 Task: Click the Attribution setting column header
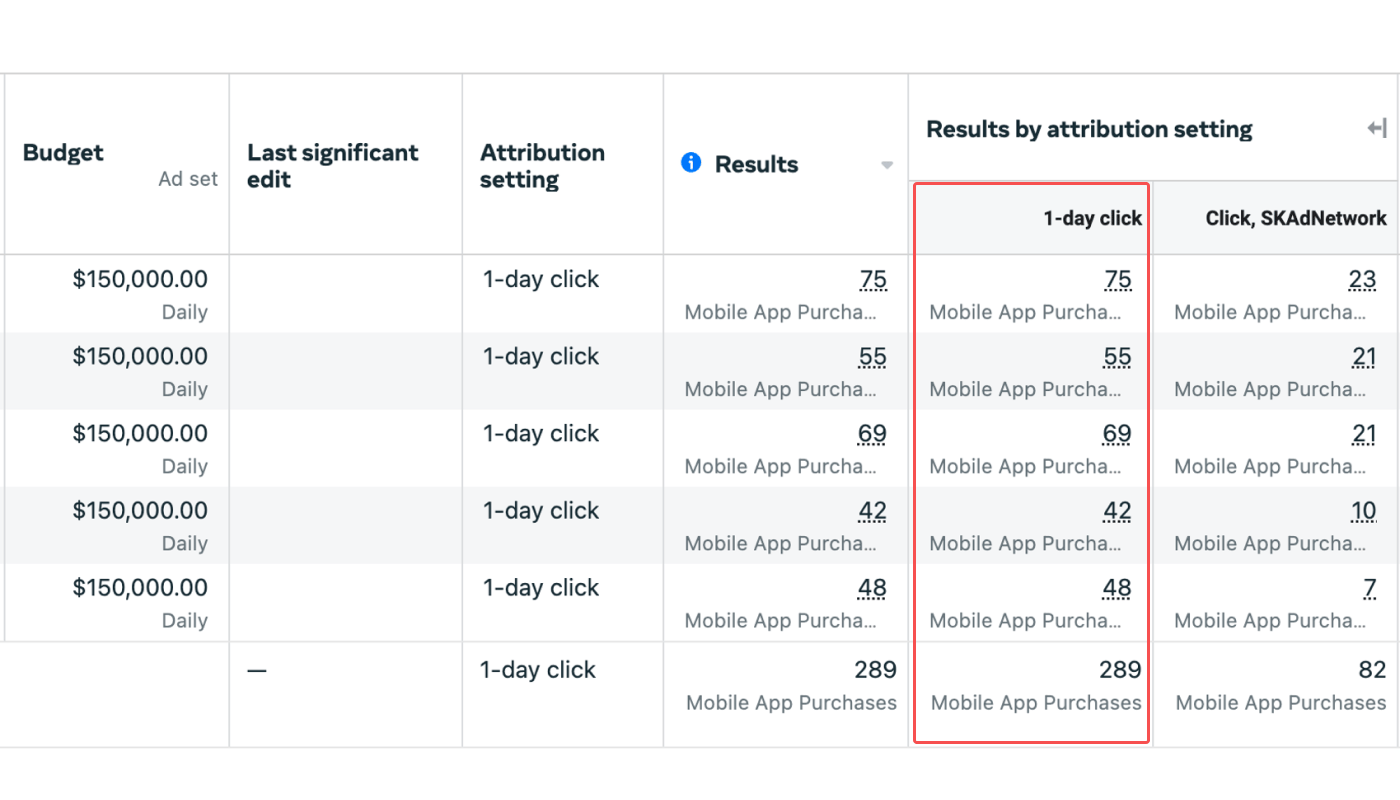pyautogui.click(x=542, y=166)
